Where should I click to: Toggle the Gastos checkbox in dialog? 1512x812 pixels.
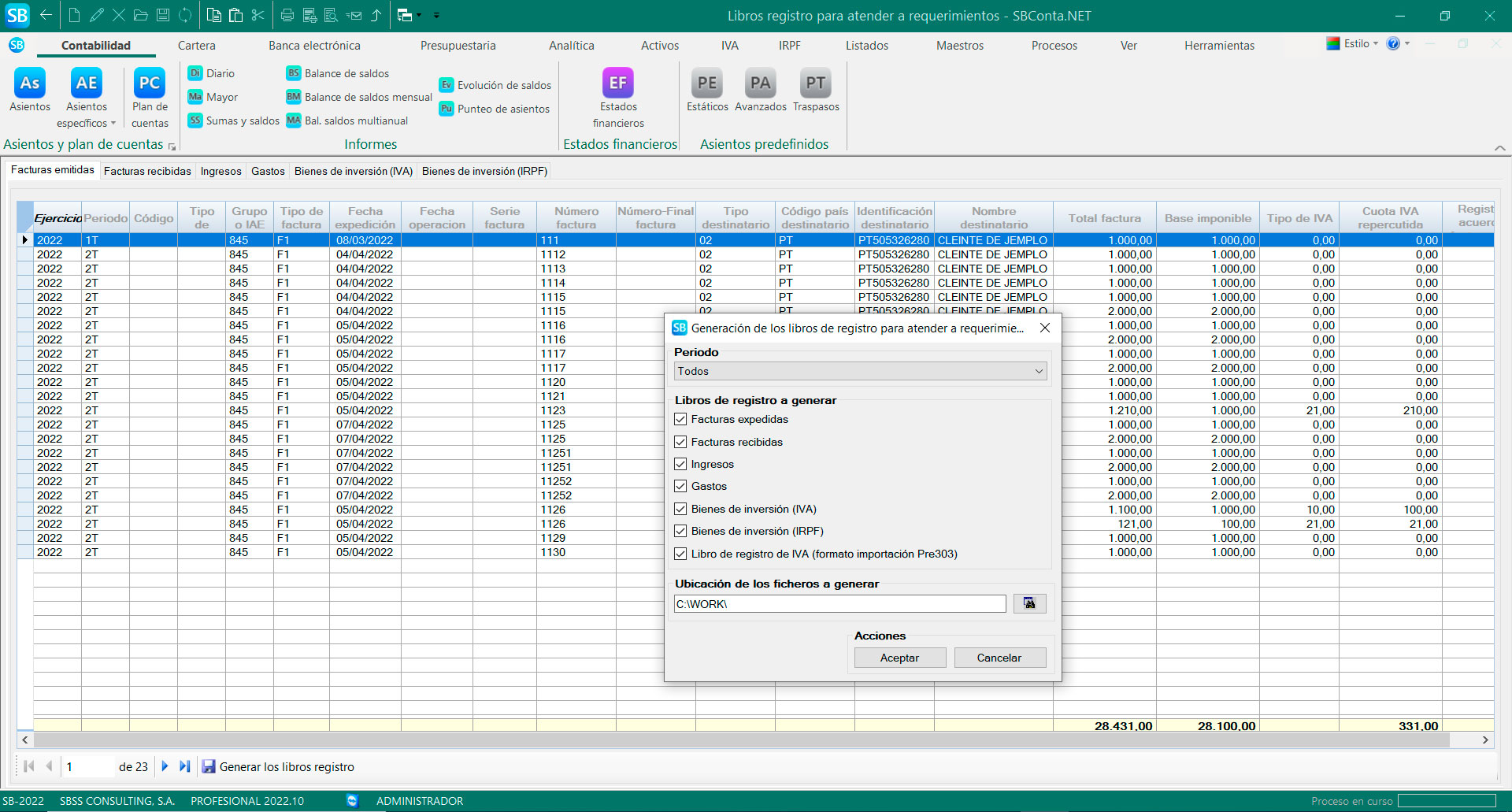pos(681,486)
